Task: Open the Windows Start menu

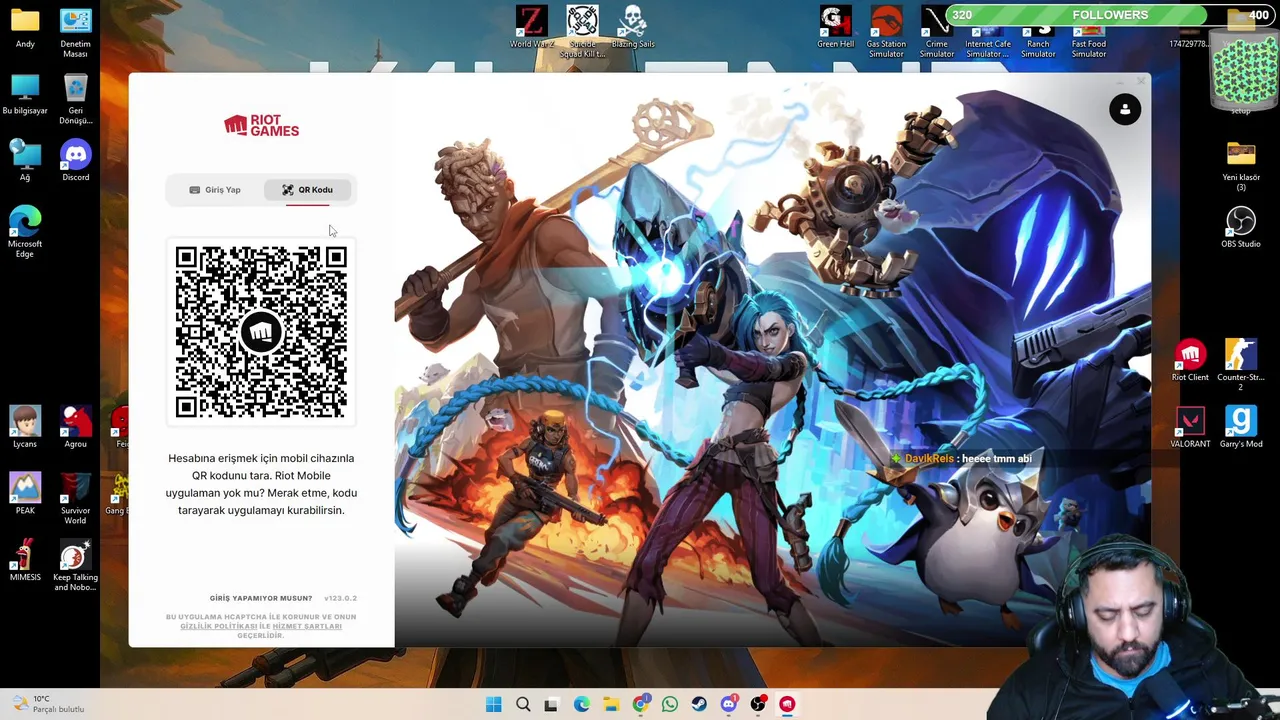Action: click(x=493, y=704)
